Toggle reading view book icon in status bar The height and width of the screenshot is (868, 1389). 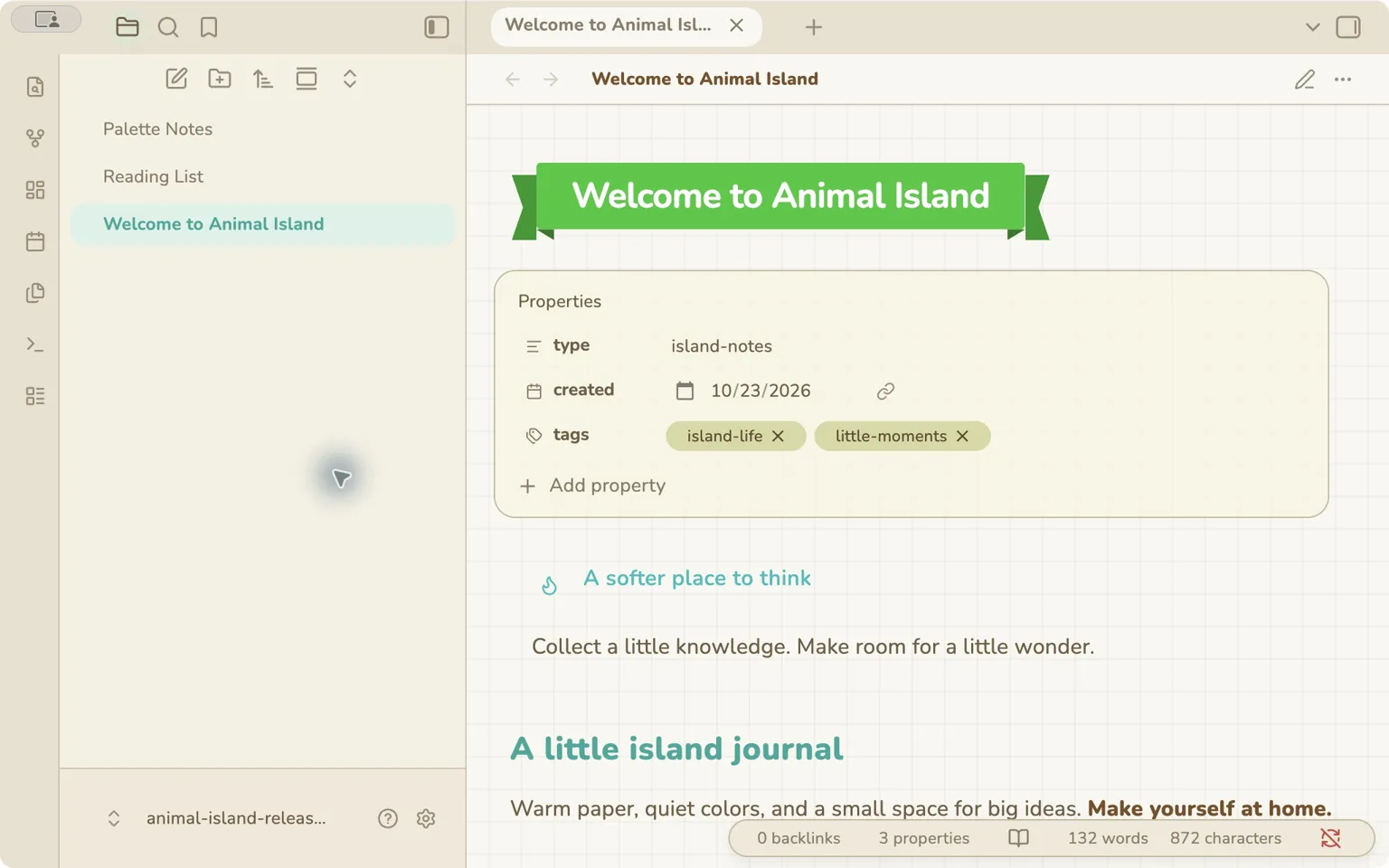(x=1018, y=838)
